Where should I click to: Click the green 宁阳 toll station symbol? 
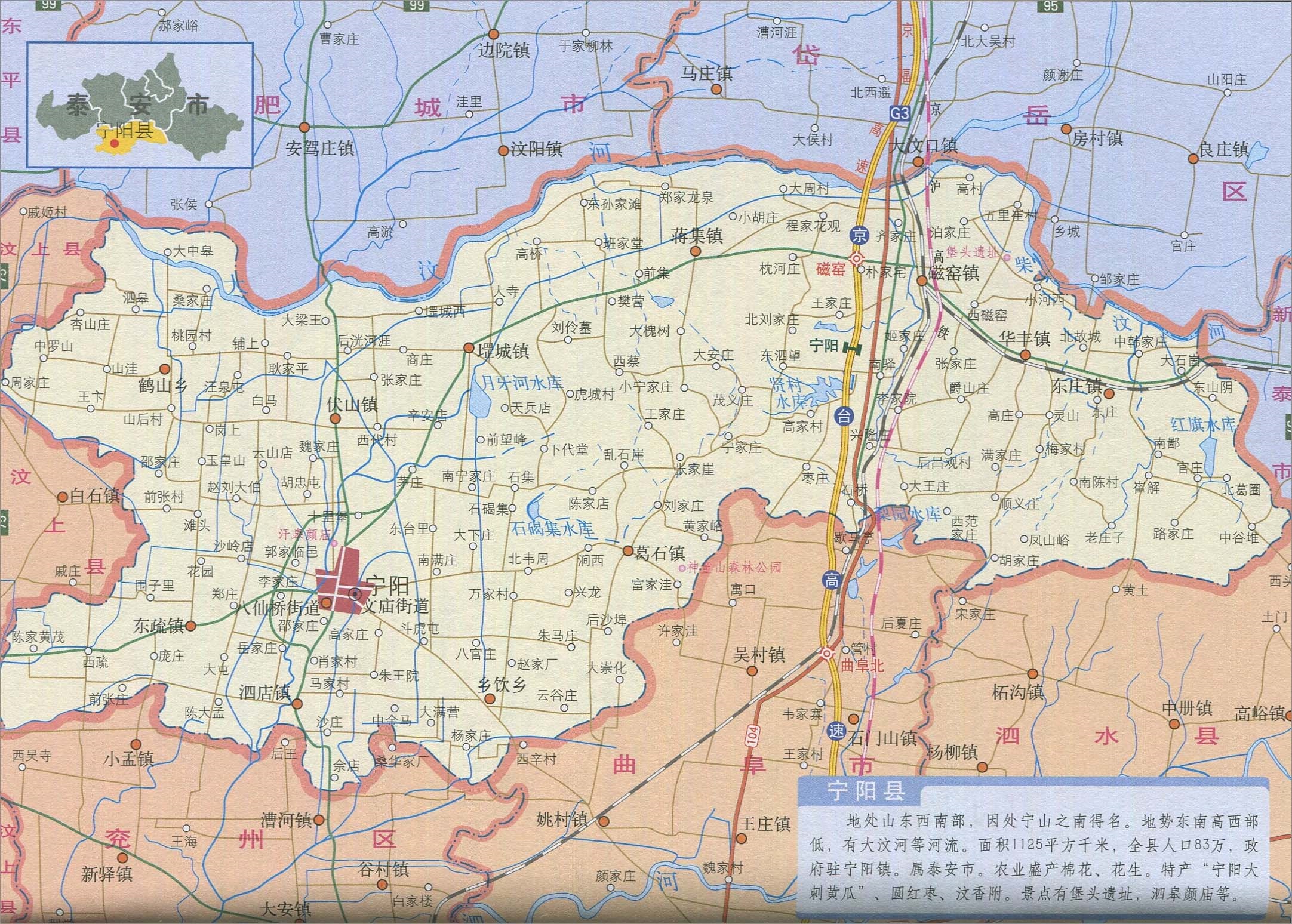(852, 348)
